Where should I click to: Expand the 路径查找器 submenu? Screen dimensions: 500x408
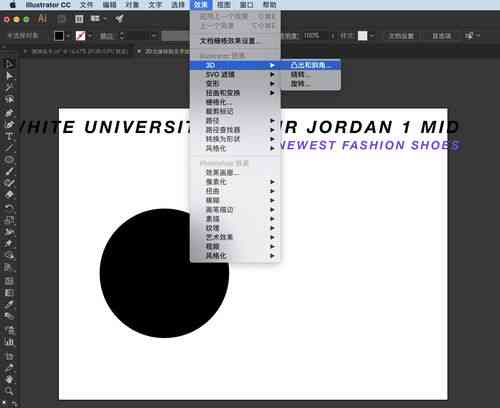235,130
